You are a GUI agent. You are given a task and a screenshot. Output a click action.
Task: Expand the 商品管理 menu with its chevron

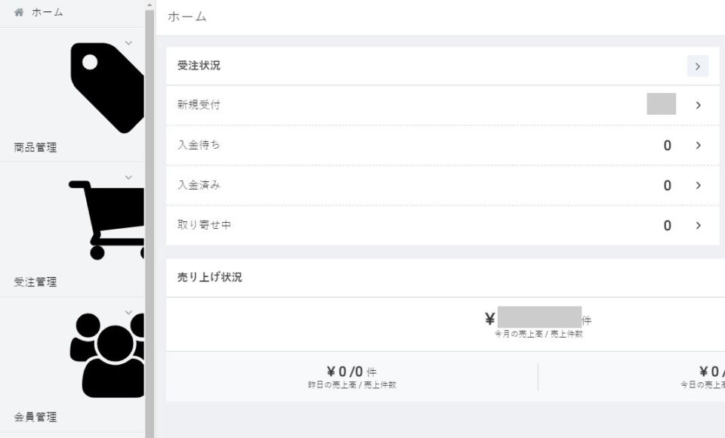tap(128, 42)
